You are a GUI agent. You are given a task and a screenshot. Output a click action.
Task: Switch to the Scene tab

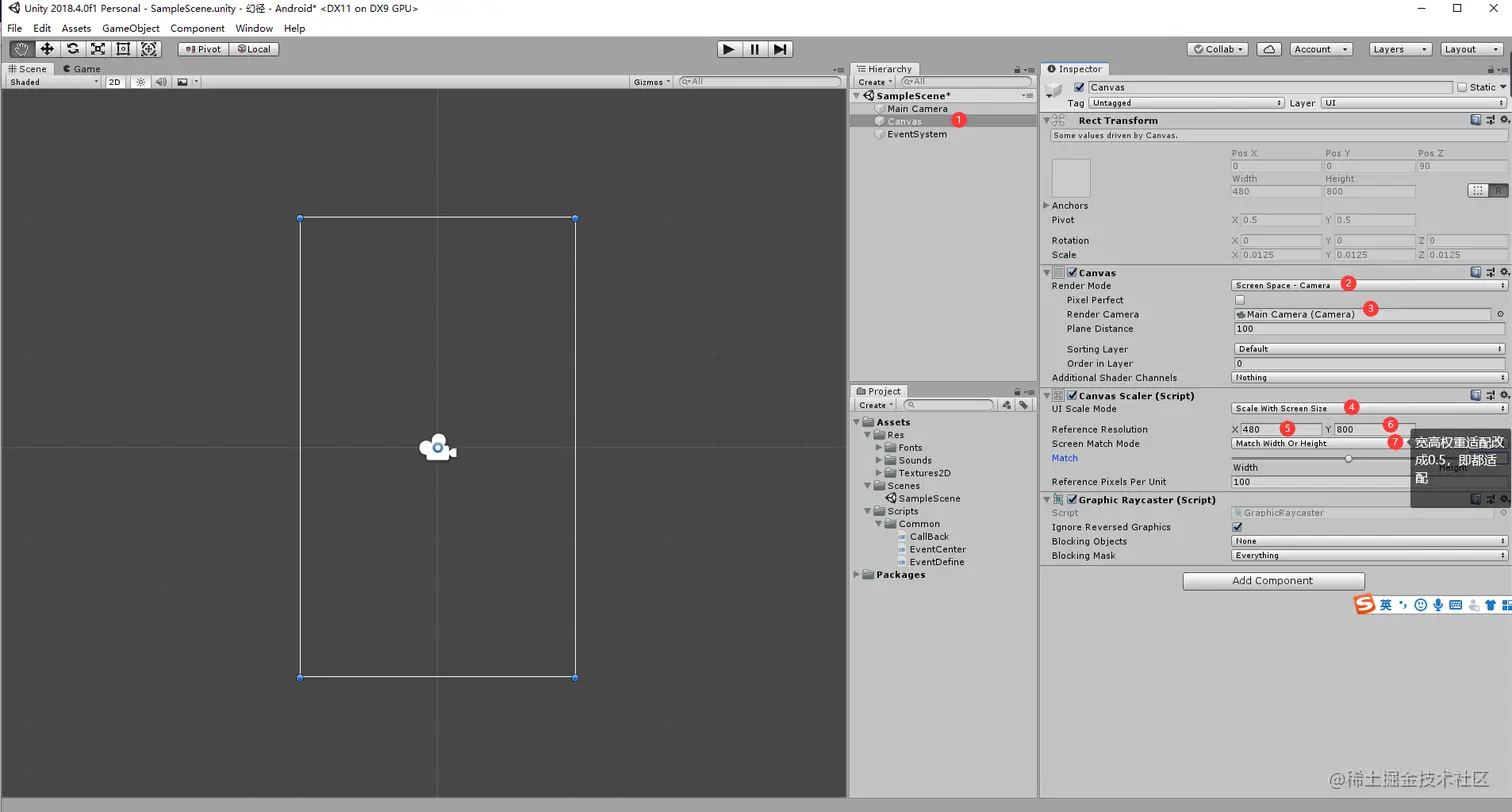tap(28, 69)
